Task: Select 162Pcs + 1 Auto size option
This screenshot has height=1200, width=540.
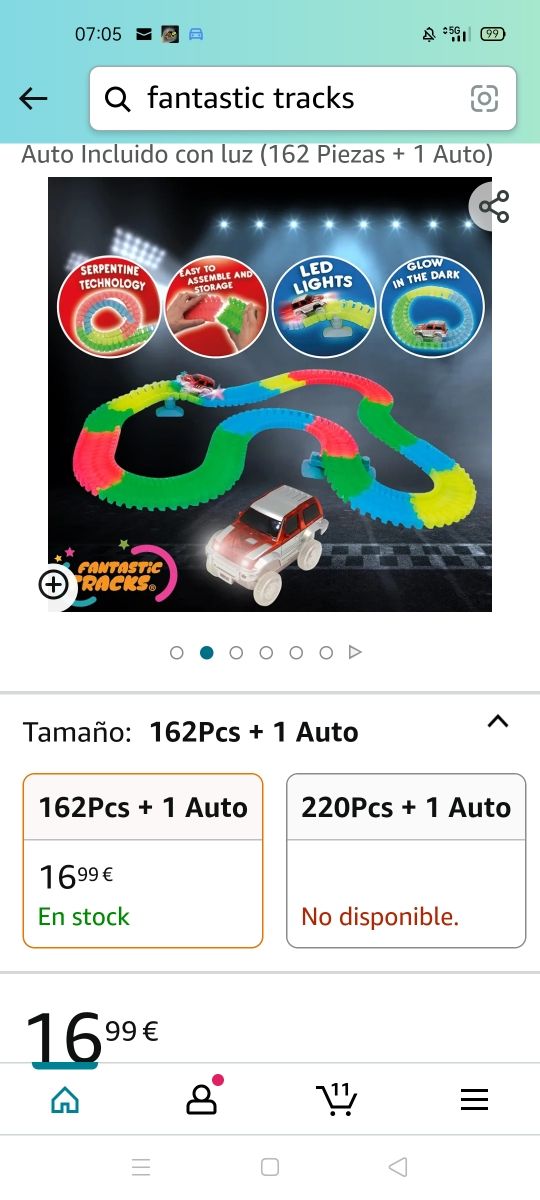Action: tap(143, 861)
